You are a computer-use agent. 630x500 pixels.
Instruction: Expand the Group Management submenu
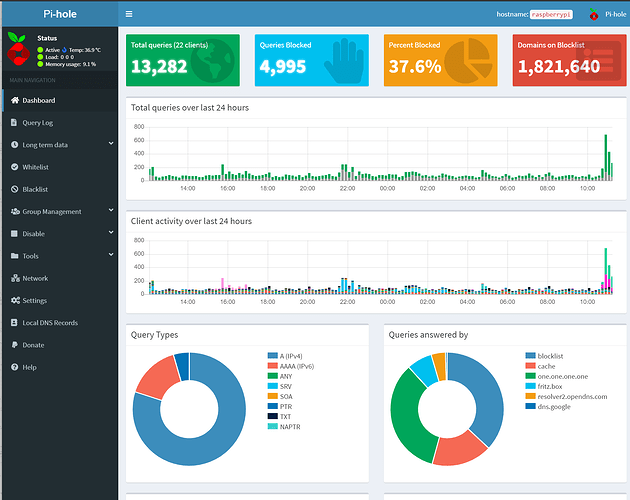52,211
